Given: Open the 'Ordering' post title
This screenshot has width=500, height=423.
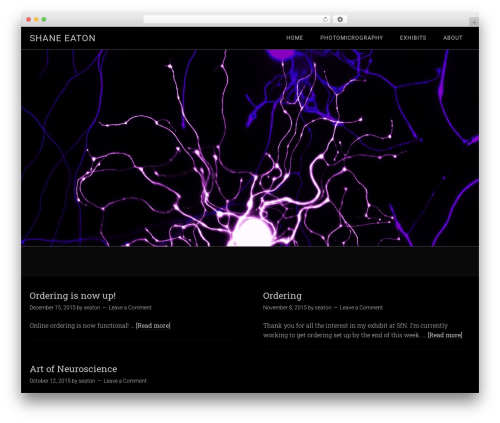Looking at the screenshot, I should tap(282, 296).
